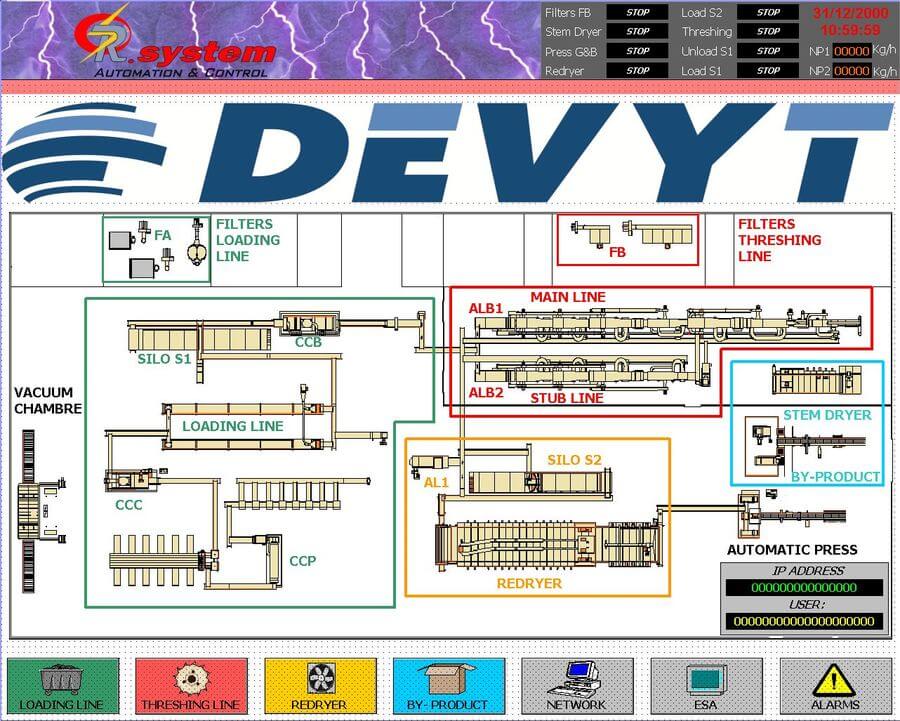Open the Threshing Line screen button
Viewport: 900px width, 721px height.
point(191,686)
